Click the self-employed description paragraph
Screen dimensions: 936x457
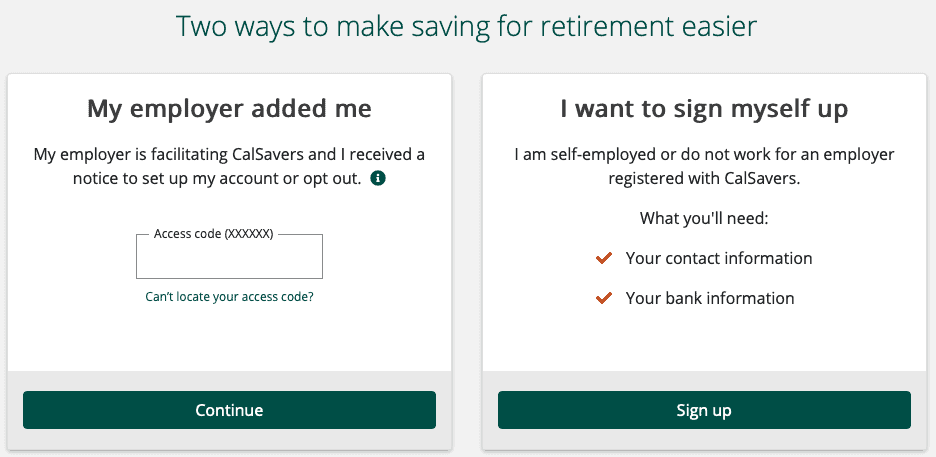coord(704,166)
